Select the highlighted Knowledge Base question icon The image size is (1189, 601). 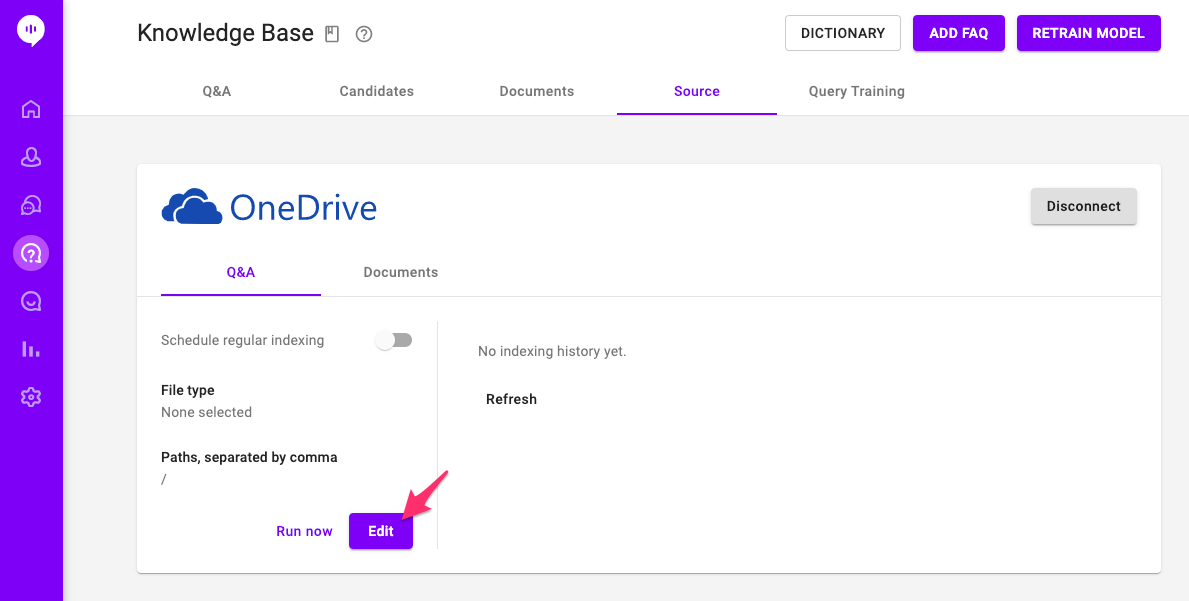coord(31,253)
